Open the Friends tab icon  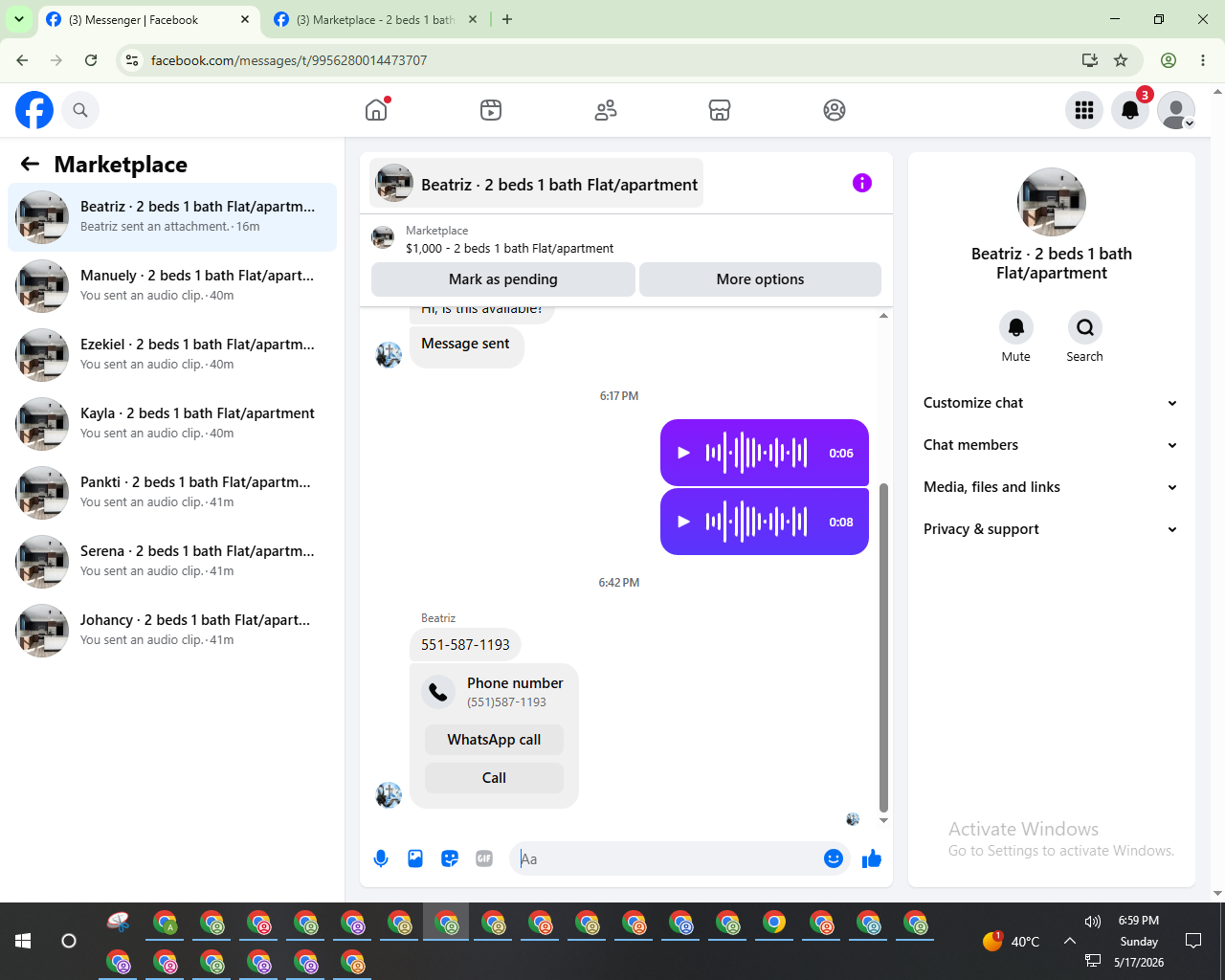tap(606, 110)
